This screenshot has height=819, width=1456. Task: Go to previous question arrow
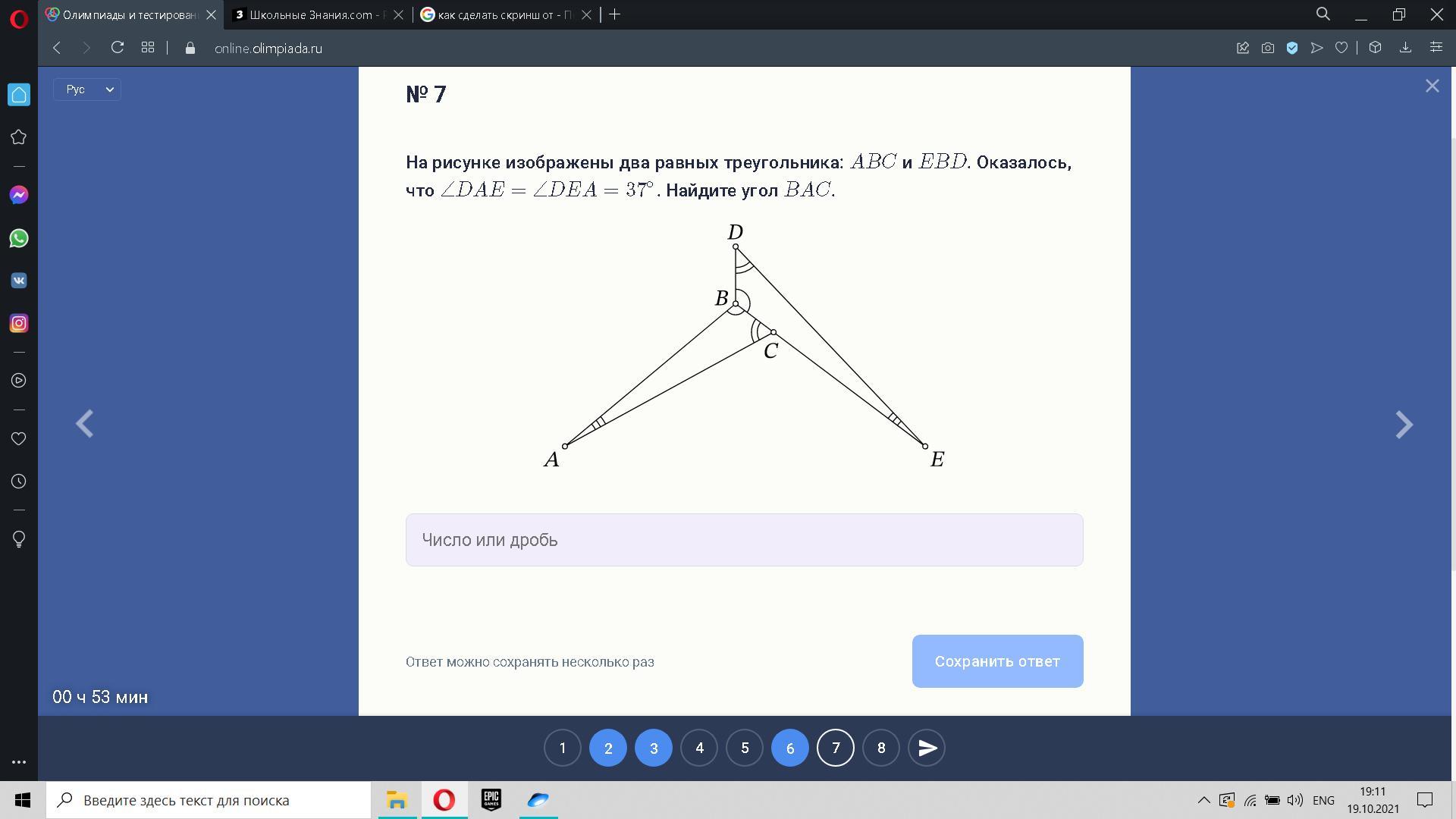[x=84, y=425]
